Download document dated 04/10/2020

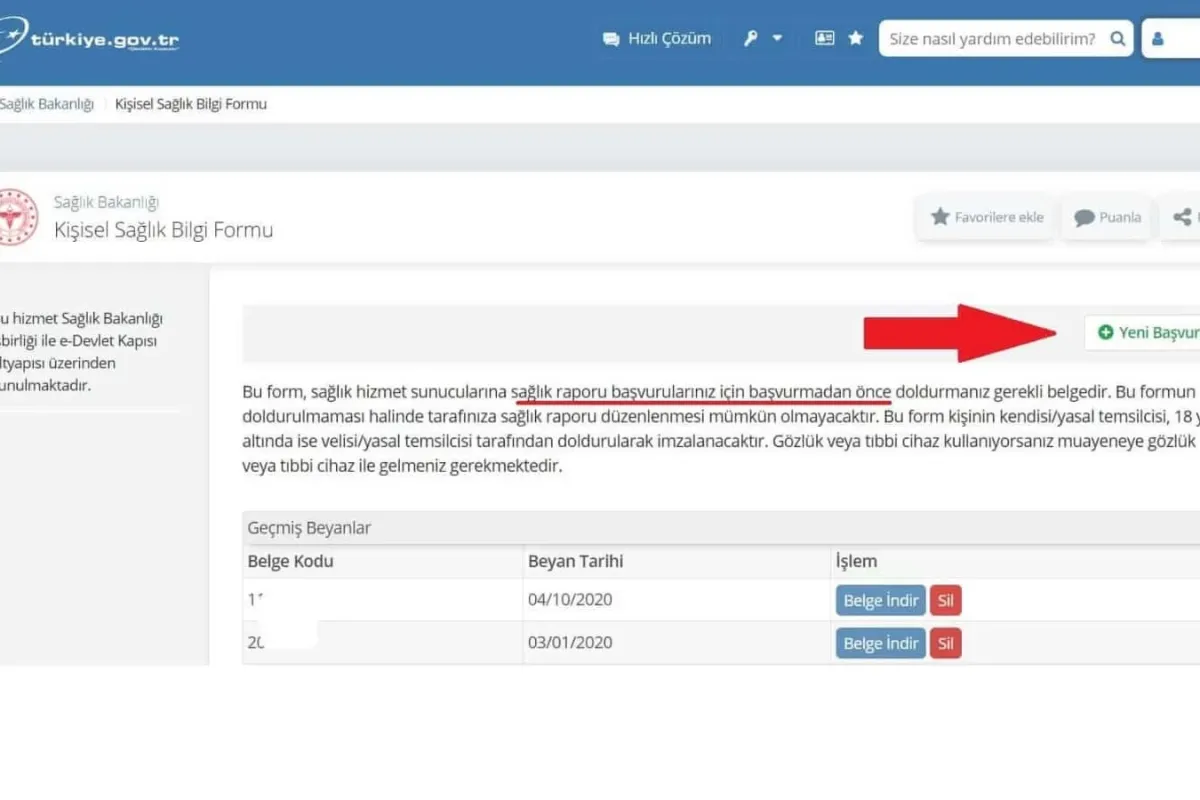880,600
